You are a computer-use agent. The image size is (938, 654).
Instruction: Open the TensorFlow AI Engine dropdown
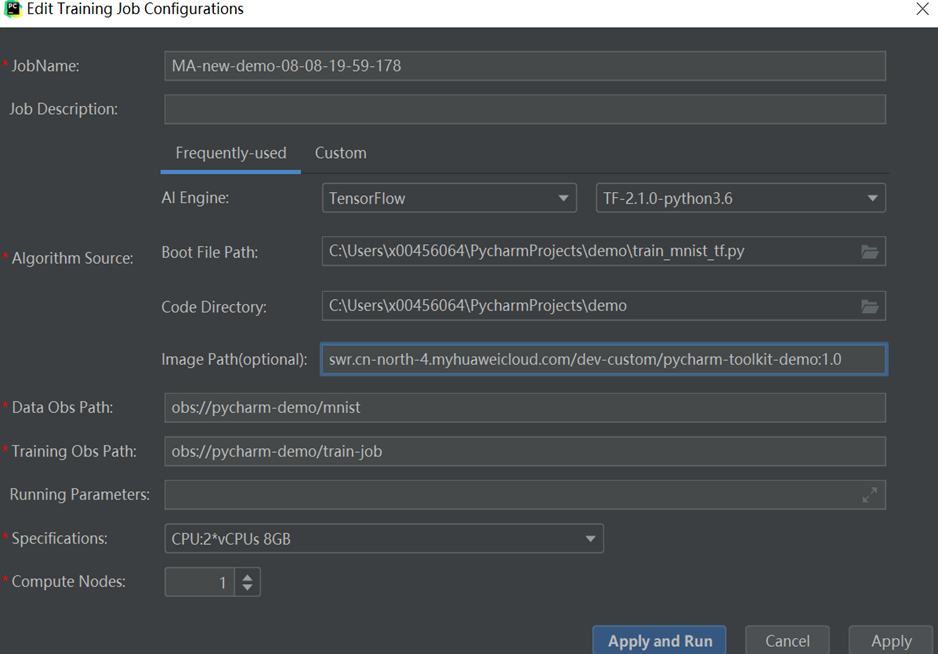(448, 198)
